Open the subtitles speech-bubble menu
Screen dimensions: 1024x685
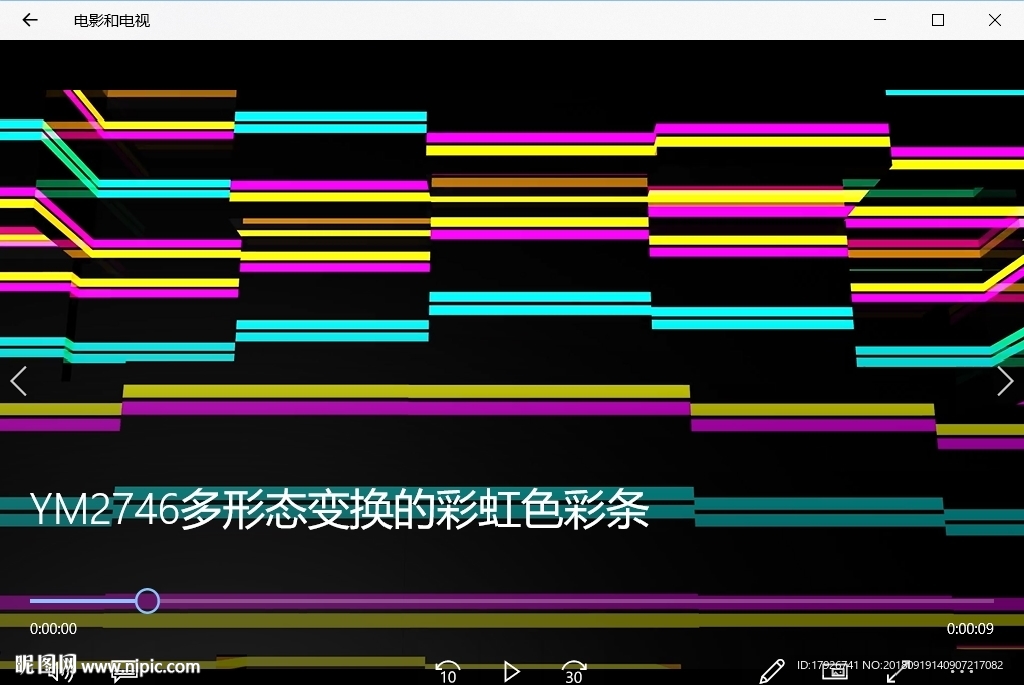123,671
